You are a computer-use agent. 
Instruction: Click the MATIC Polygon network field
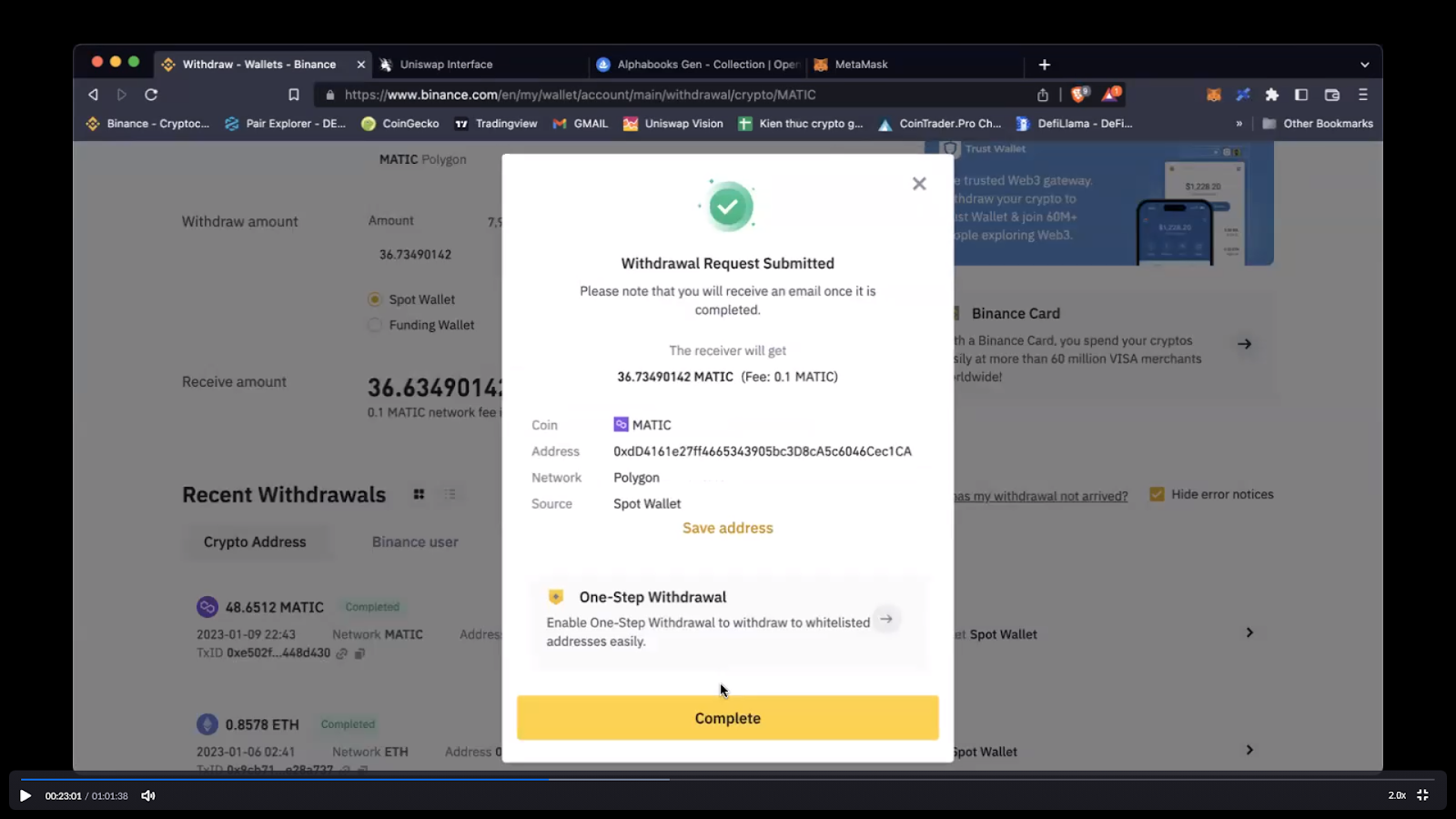point(422,159)
